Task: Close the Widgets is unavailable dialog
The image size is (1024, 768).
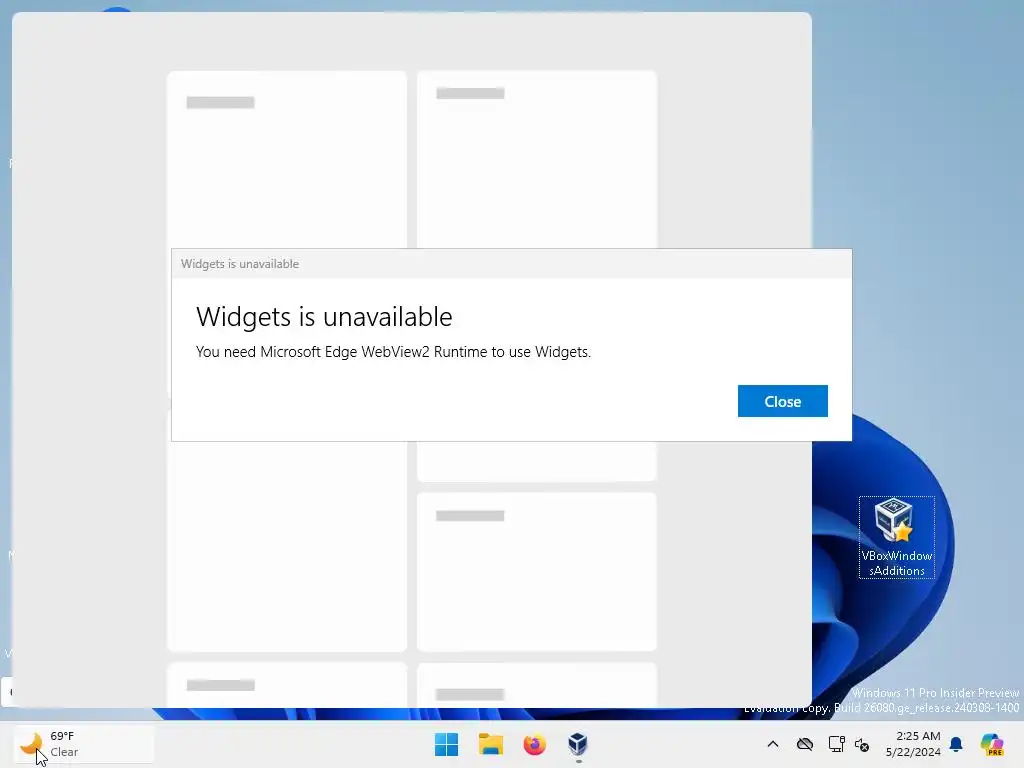Action: coord(782,401)
